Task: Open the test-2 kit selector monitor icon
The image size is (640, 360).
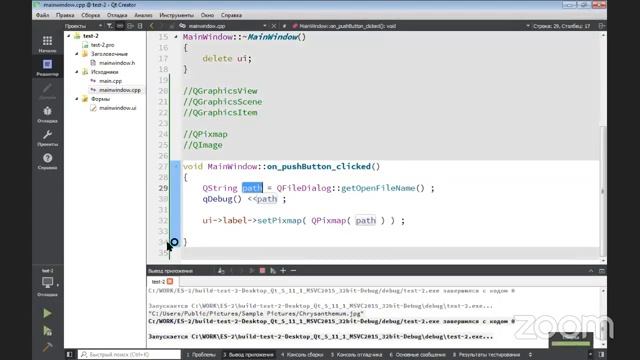Action: tap(47, 282)
